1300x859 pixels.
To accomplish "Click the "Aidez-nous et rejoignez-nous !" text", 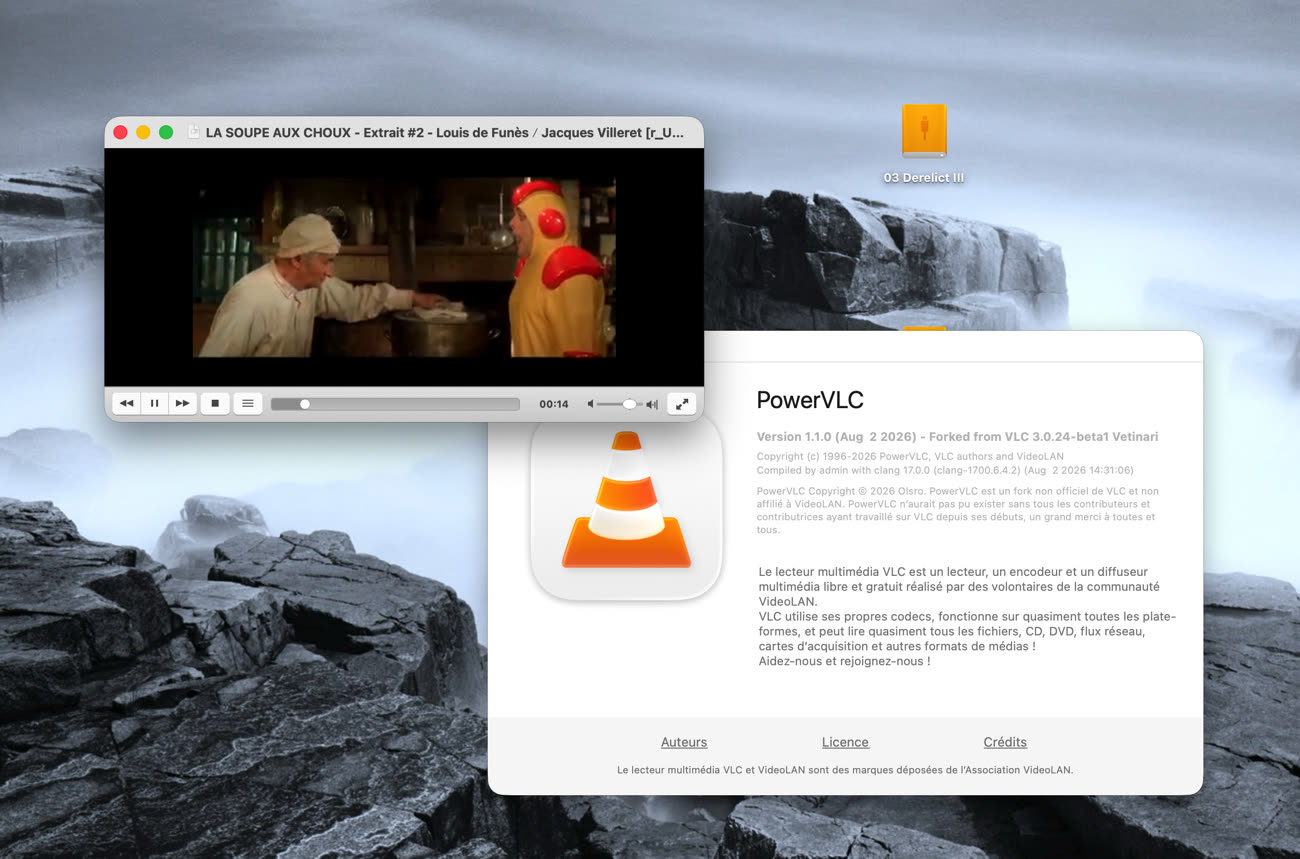I will click(844, 661).
